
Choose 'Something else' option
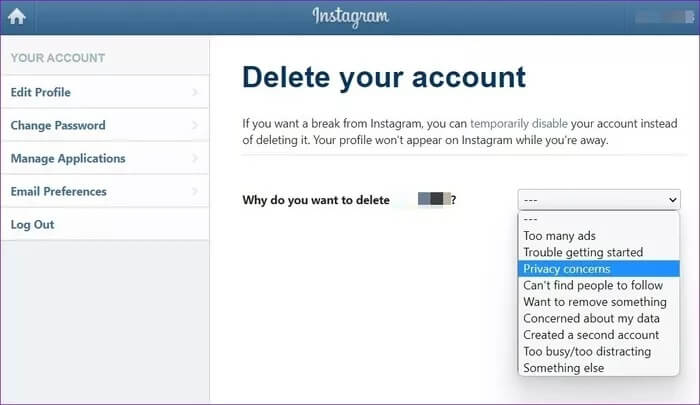tap(599, 367)
